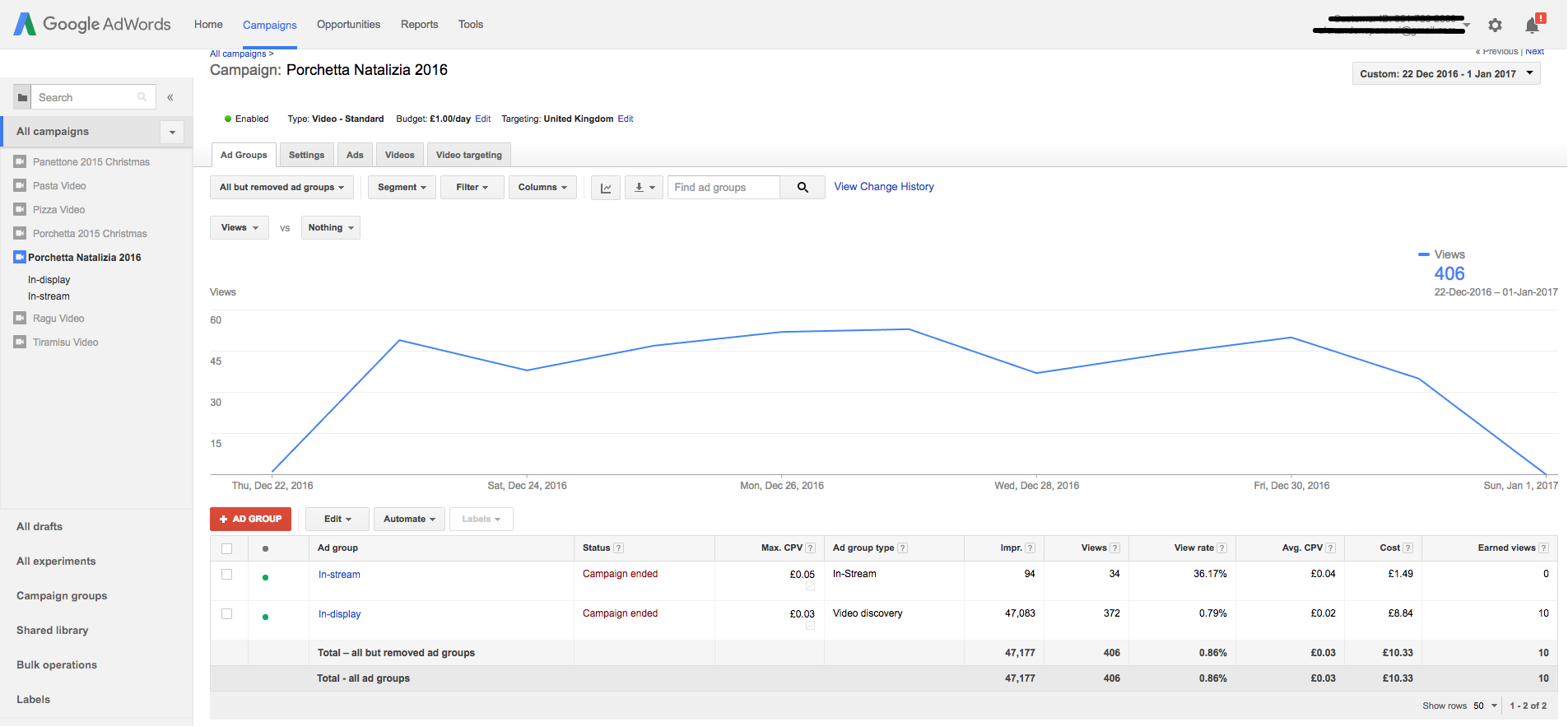Open the Views metric dropdown
This screenshot has height=727, width=1568.
(x=240, y=228)
